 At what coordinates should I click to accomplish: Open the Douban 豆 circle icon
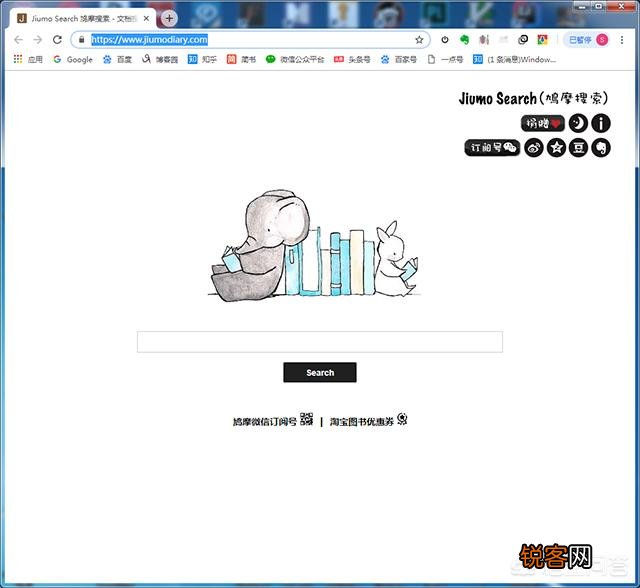[578, 148]
